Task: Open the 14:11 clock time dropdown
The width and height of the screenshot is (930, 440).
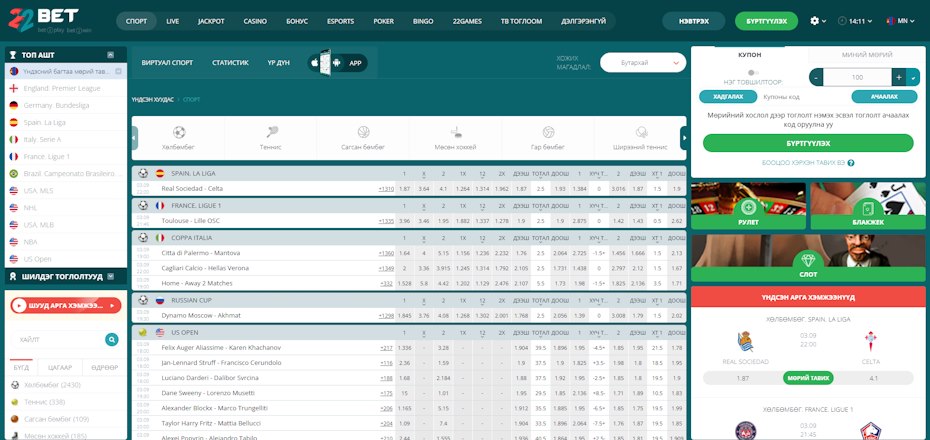Action: point(855,21)
